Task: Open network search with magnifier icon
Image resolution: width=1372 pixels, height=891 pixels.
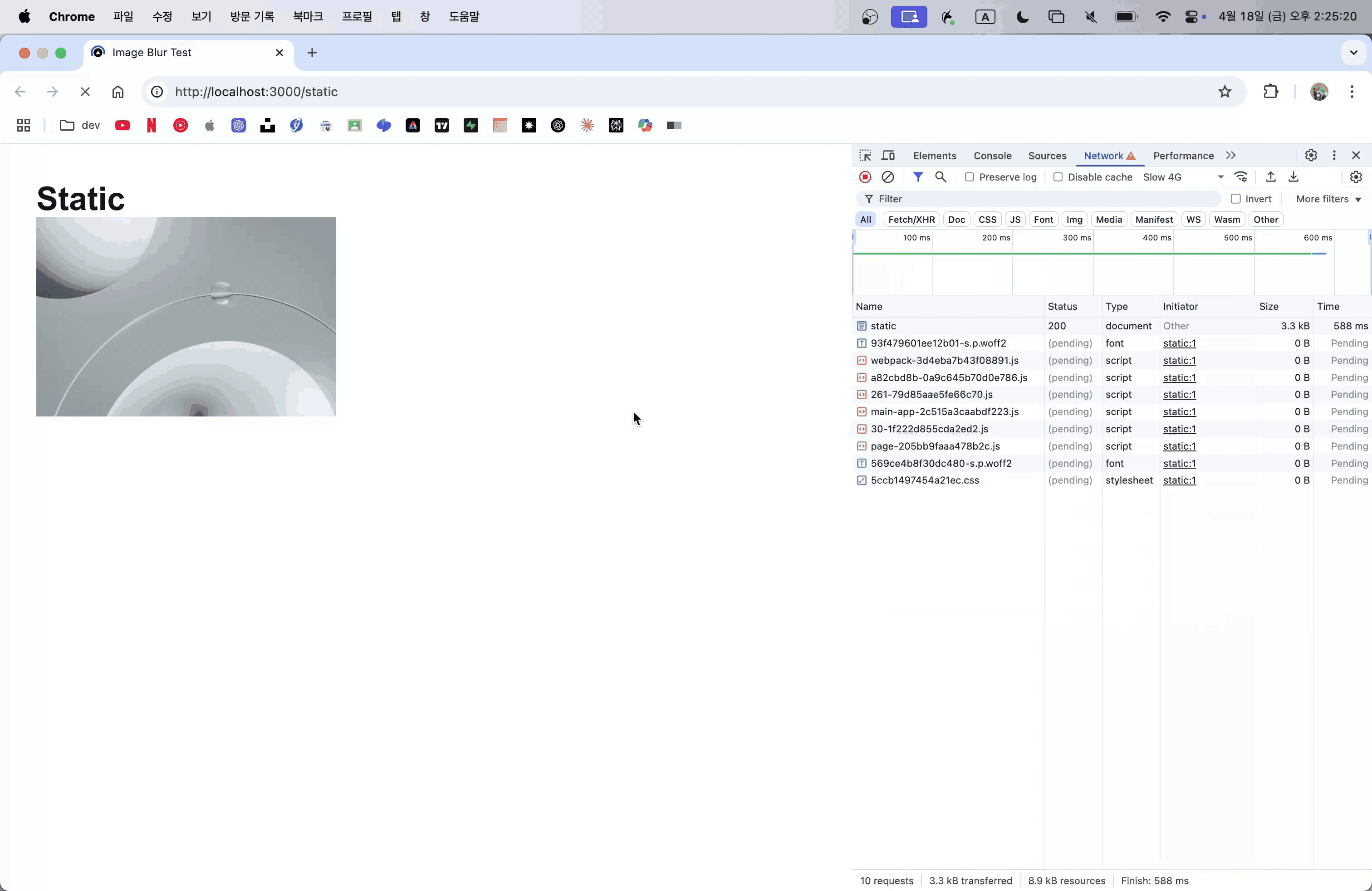Action: (x=940, y=177)
